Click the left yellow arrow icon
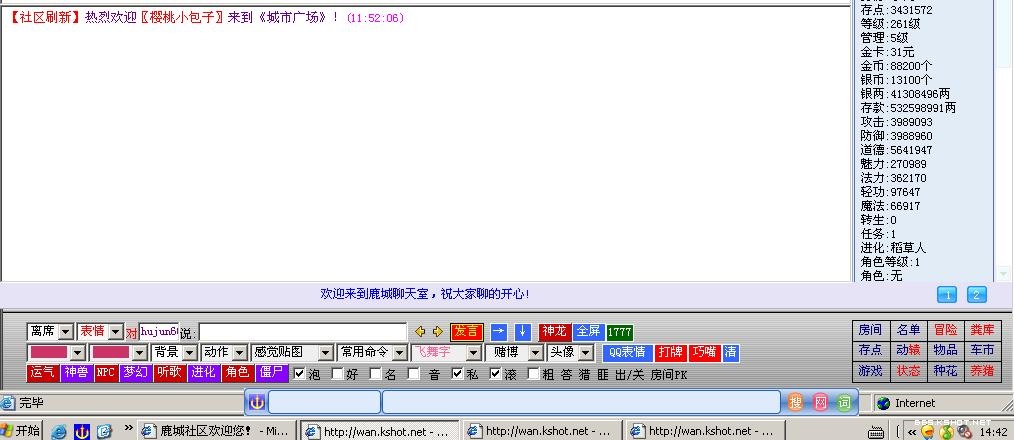The height and width of the screenshot is (440, 1014). coord(421,332)
